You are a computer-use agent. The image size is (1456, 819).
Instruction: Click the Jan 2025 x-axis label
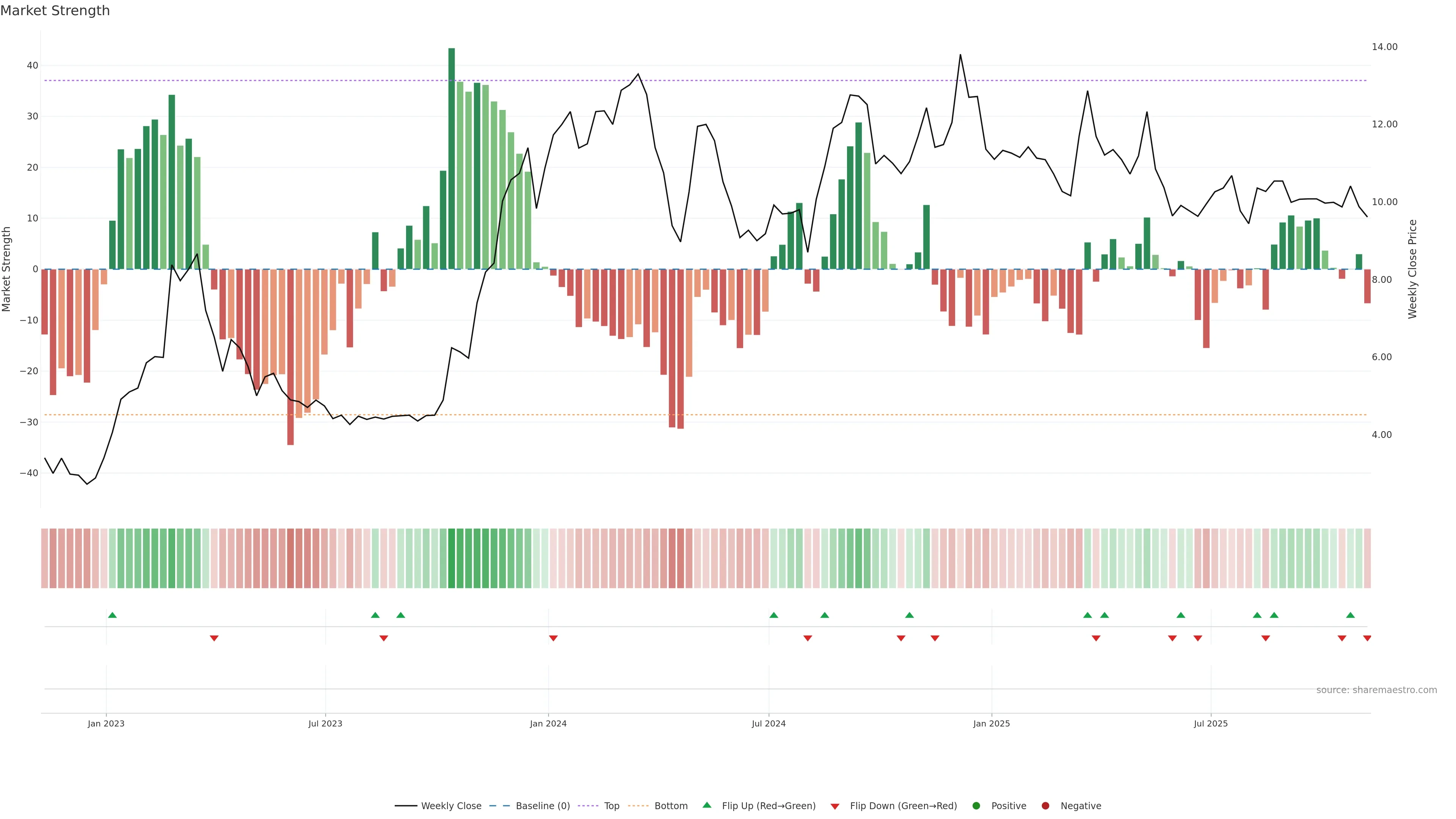click(992, 723)
